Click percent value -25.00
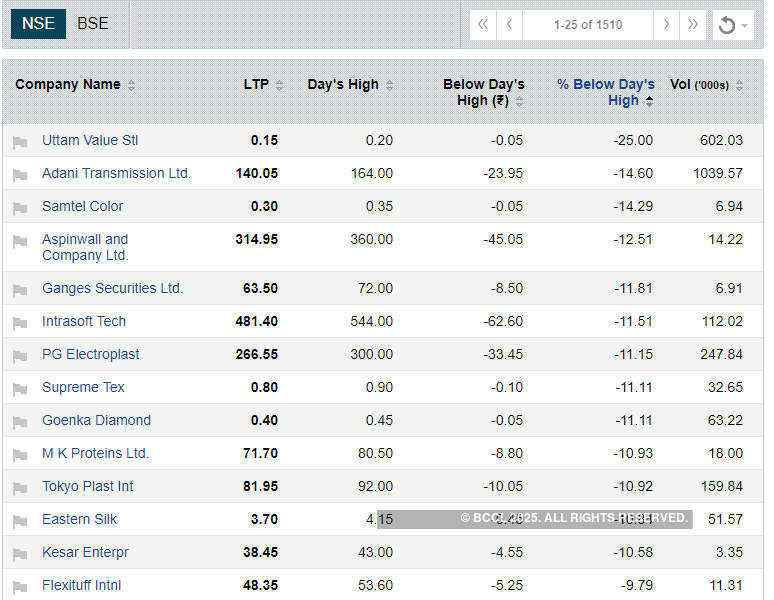Viewport: 774px width, 600px height. (x=633, y=140)
